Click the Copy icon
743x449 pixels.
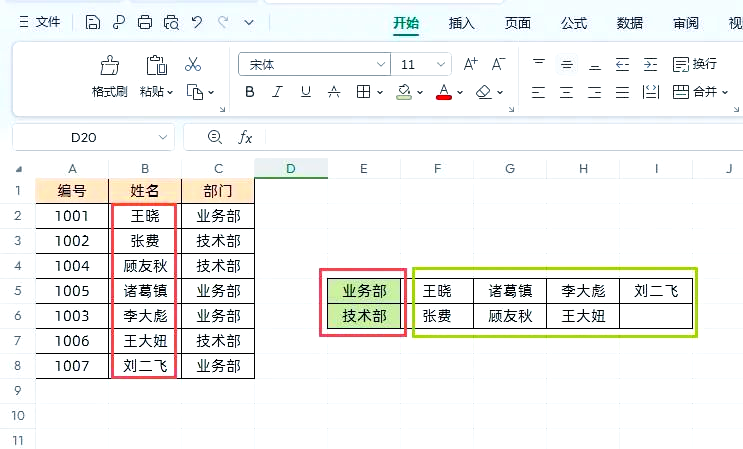195,92
